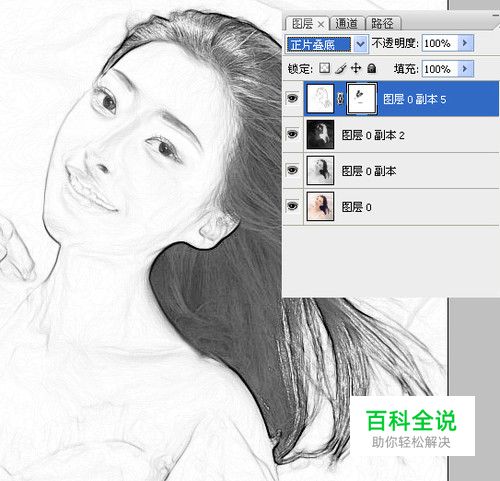Select the layer mask thumbnail of 图层 0 副本 5
This screenshot has width=500, height=481.
(x=362, y=99)
